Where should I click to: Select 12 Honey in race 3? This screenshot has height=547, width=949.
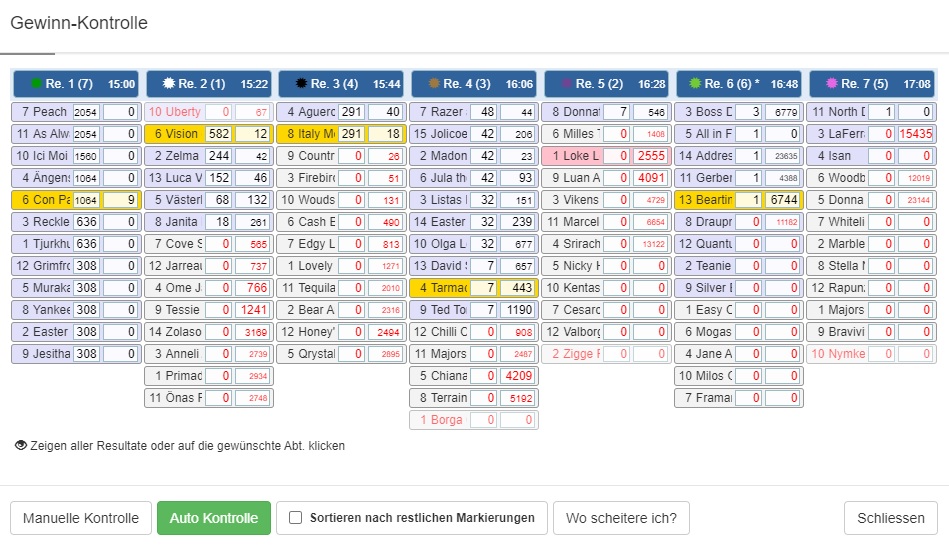[x=341, y=332]
